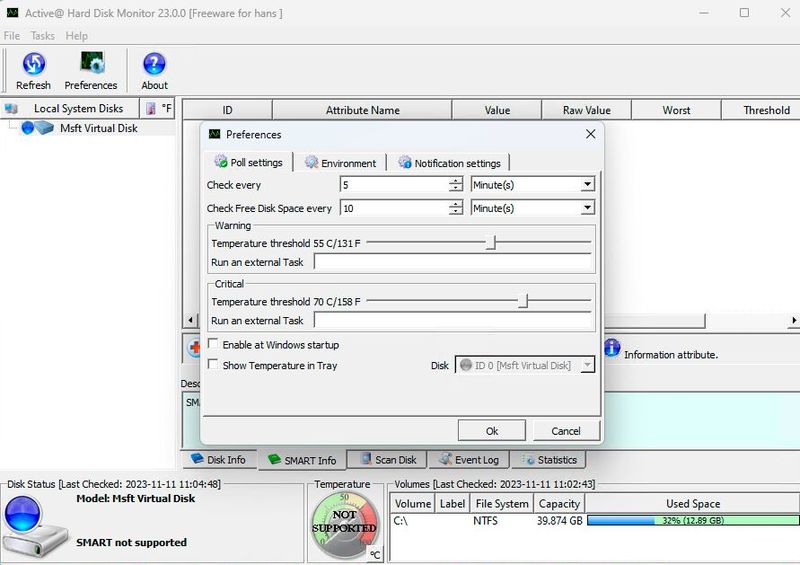This screenshot has width=800, height=565.
Task: Click the File System column header
Action: click(x=502, y=503)
